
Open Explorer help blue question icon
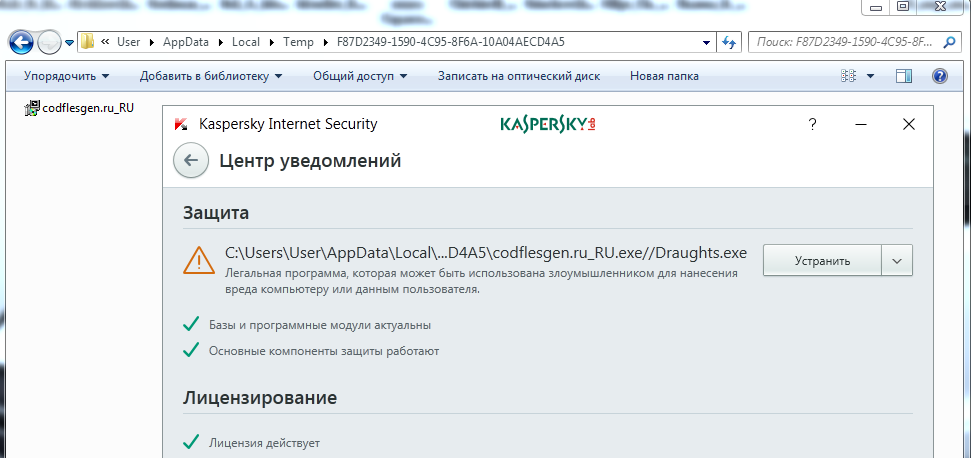939,76
